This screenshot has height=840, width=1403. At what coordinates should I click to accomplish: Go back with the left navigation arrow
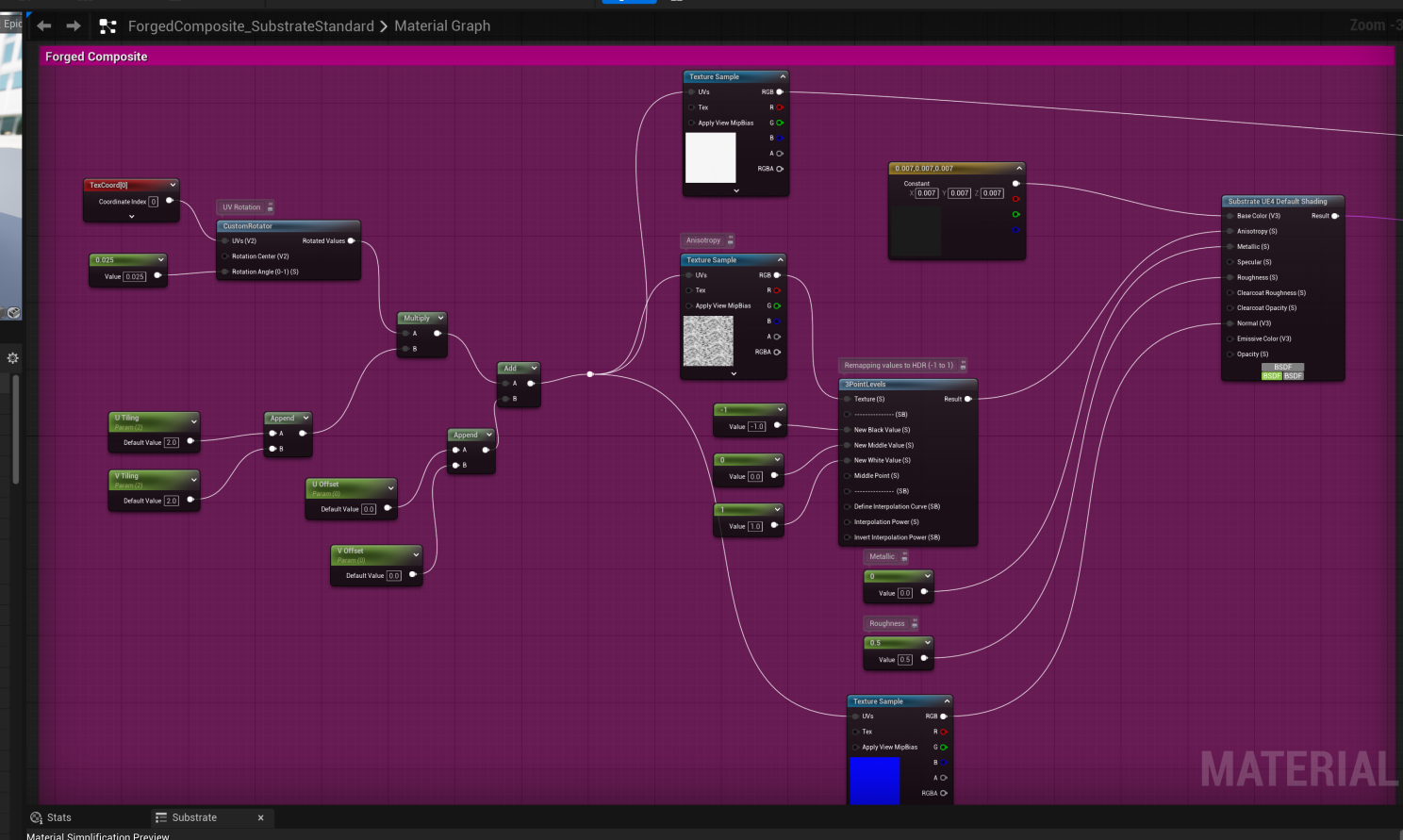coord(44,26)
